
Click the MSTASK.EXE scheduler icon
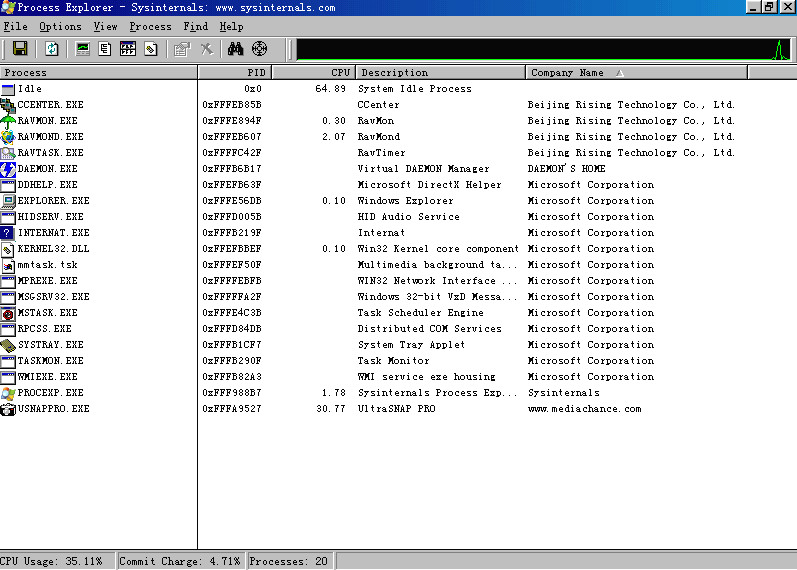pos(8,313)
